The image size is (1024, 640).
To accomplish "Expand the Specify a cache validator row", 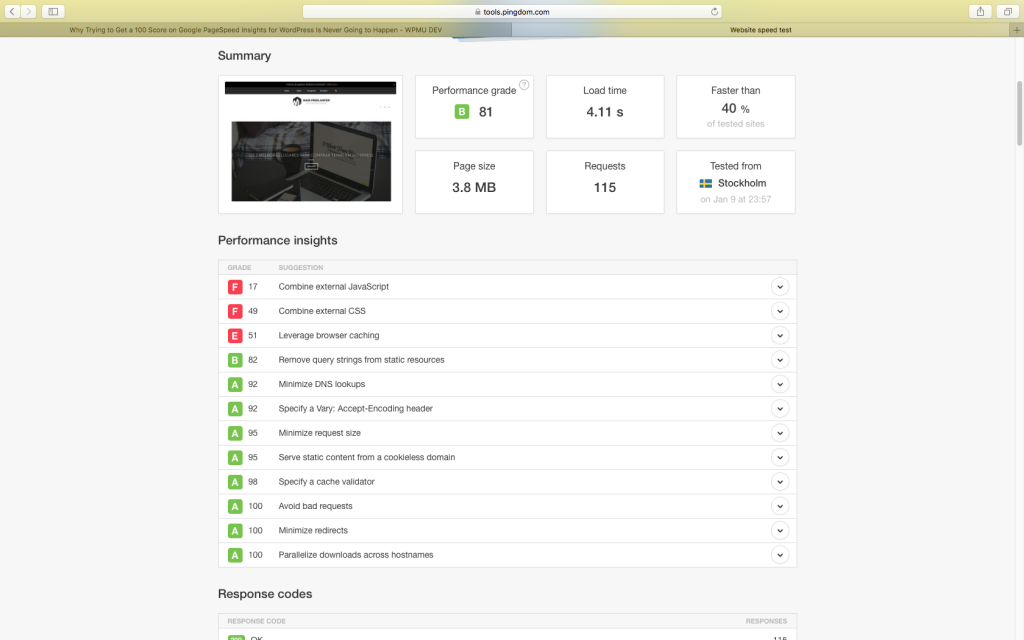I will 780,482.
